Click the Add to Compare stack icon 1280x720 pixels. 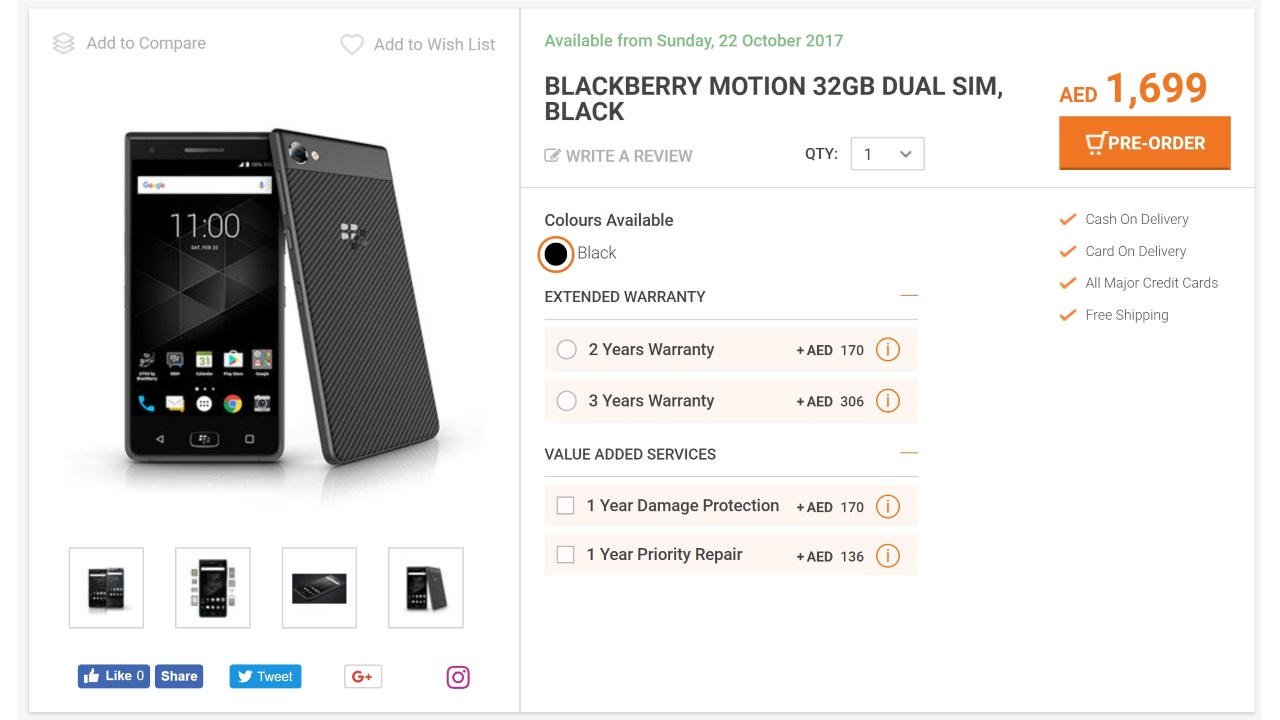[64, 44]
